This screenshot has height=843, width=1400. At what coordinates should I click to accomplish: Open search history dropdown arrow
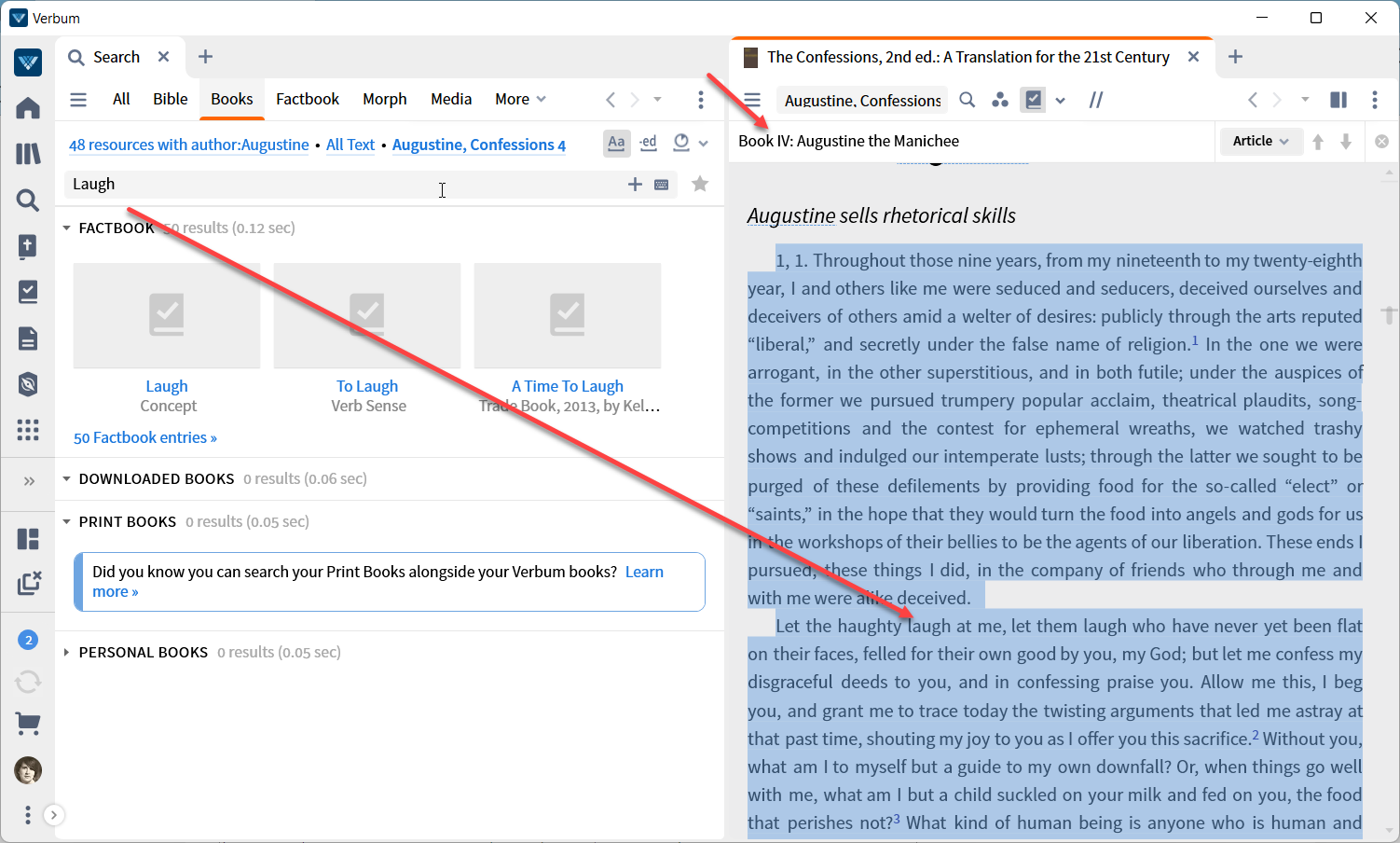click(x=657, y=99)
